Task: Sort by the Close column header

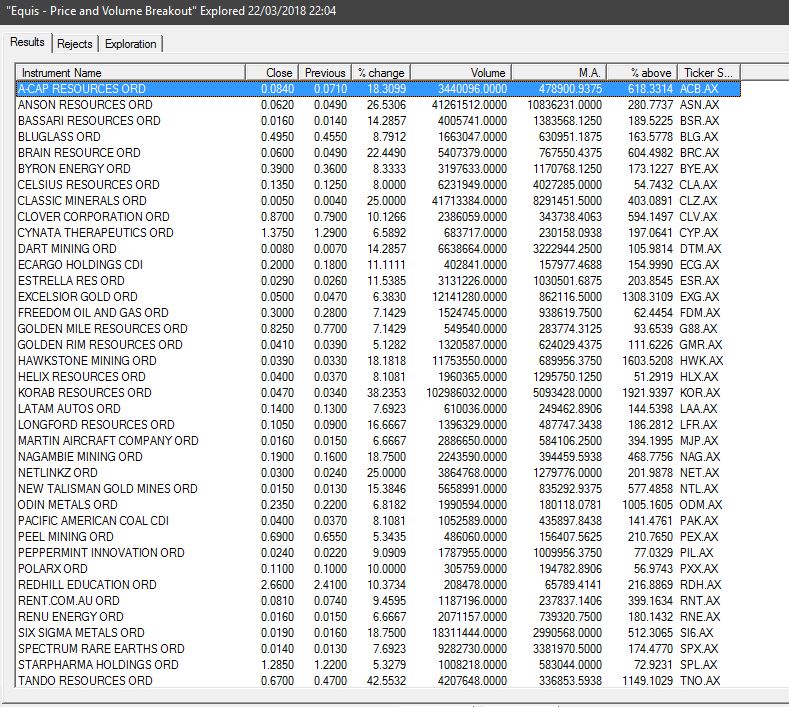Action: 272,72
